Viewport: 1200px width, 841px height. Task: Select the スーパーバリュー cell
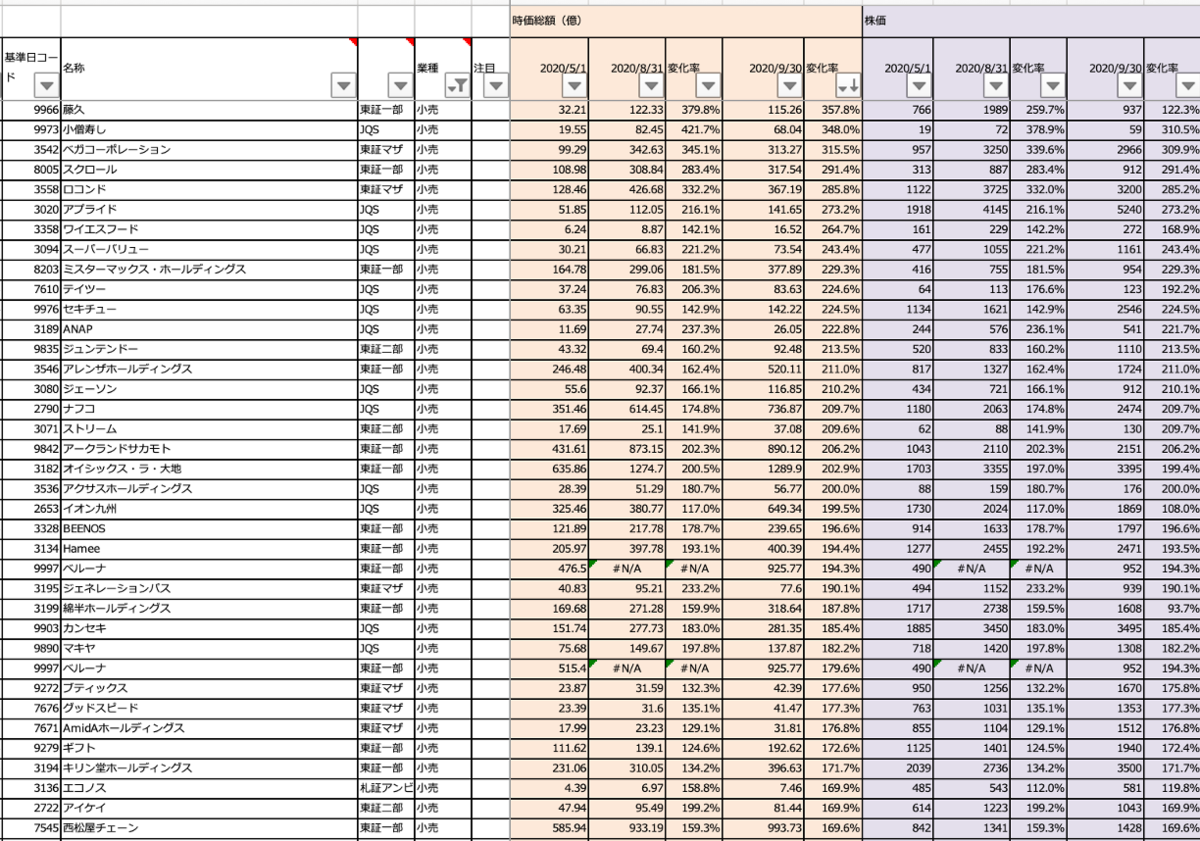209,250
